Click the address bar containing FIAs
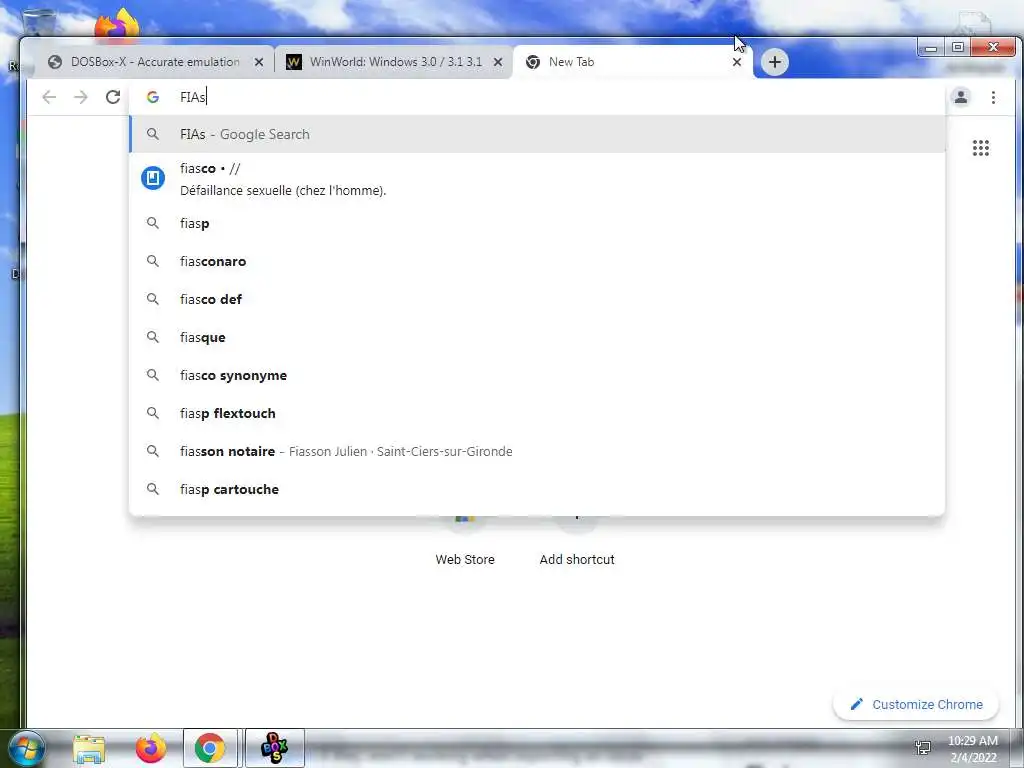 pyautogui.click(x=539, y=97)
